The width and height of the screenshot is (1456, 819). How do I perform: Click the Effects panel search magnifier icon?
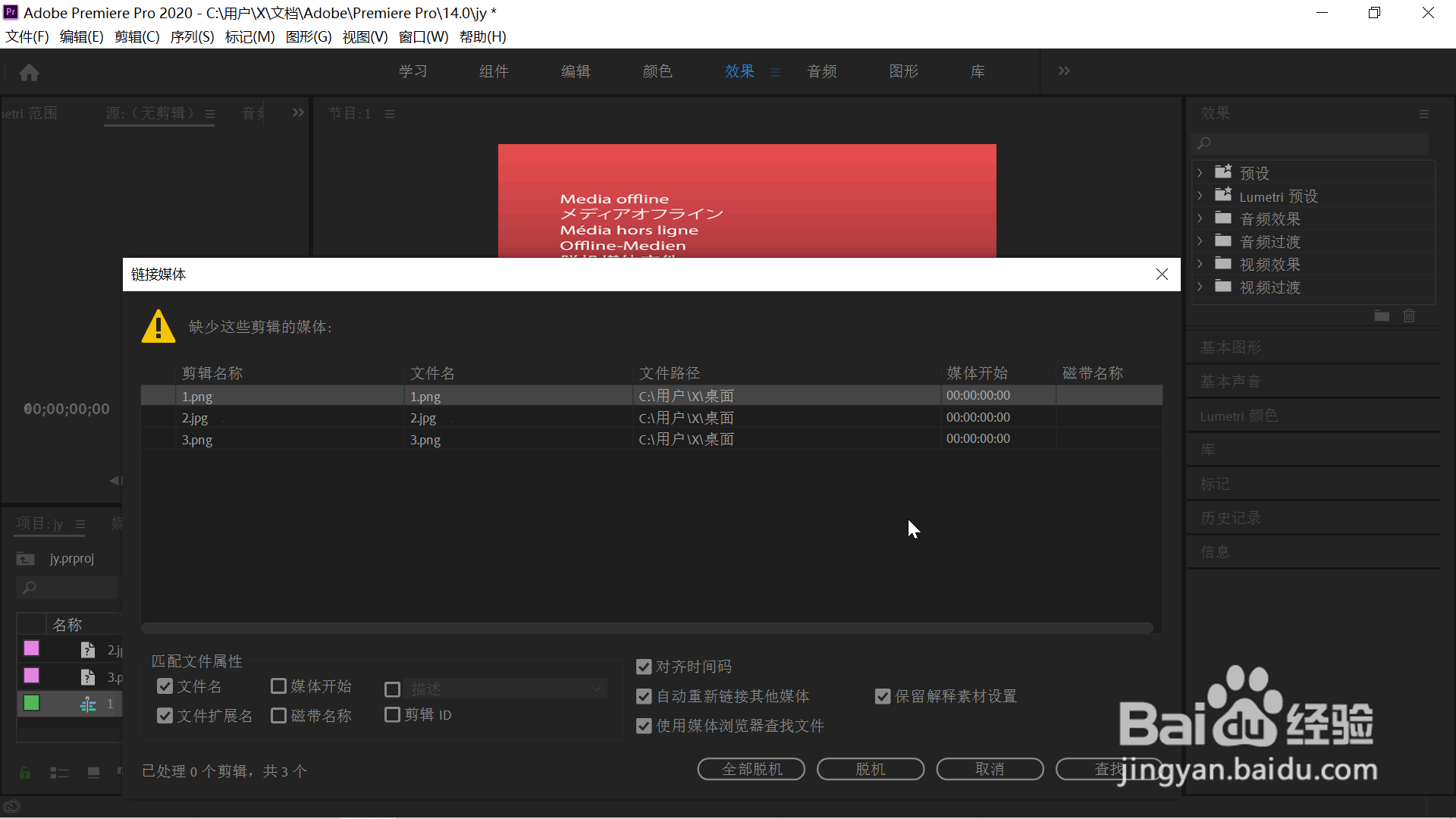[x=1203, y=143]
